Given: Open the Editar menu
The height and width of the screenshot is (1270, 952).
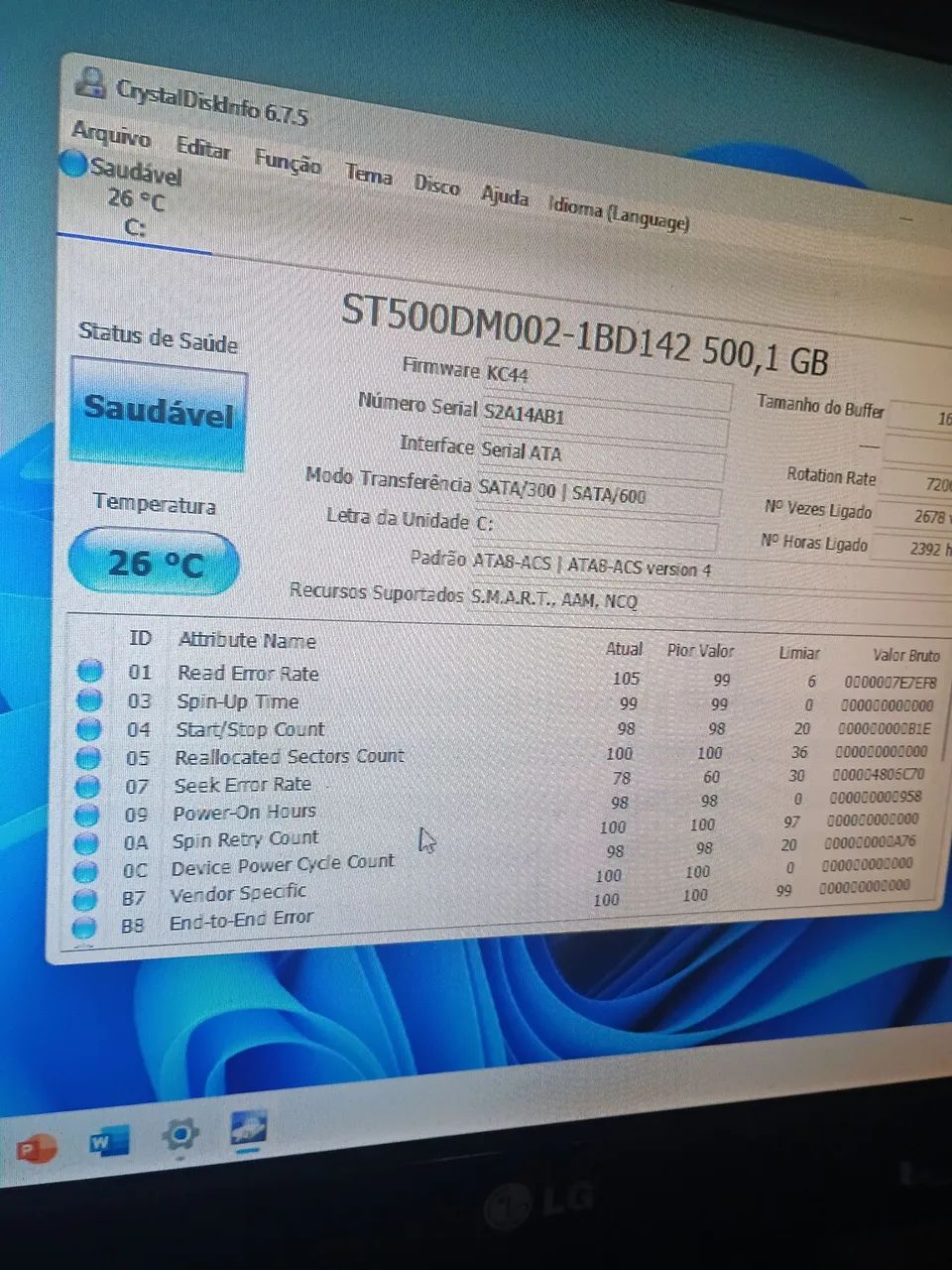Looking at the screenshot, I should [x=203, y=149].
